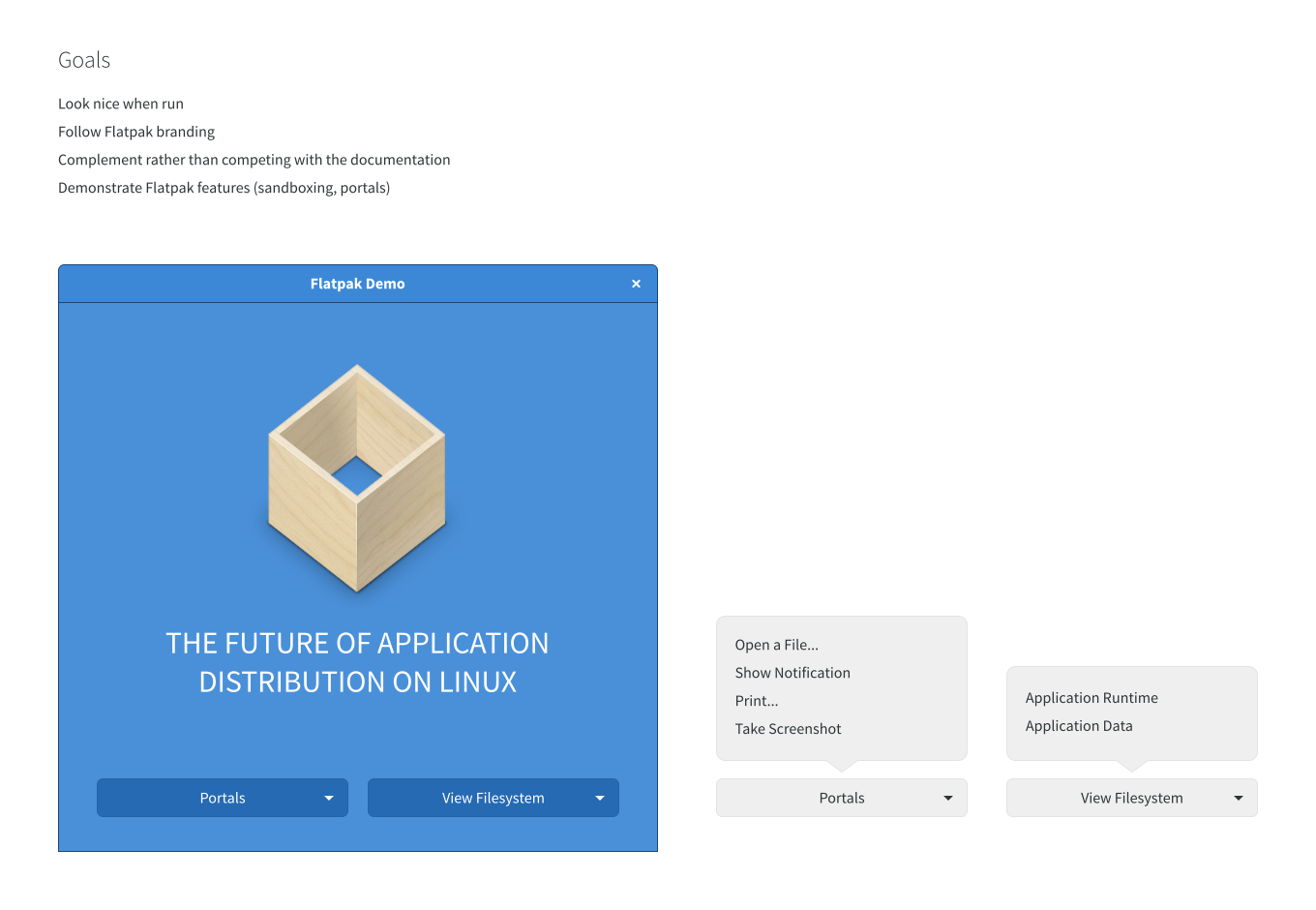1316x910 pixels.
Task: Close the Flatpak Demo window
Action: click(x=636, y=284)
